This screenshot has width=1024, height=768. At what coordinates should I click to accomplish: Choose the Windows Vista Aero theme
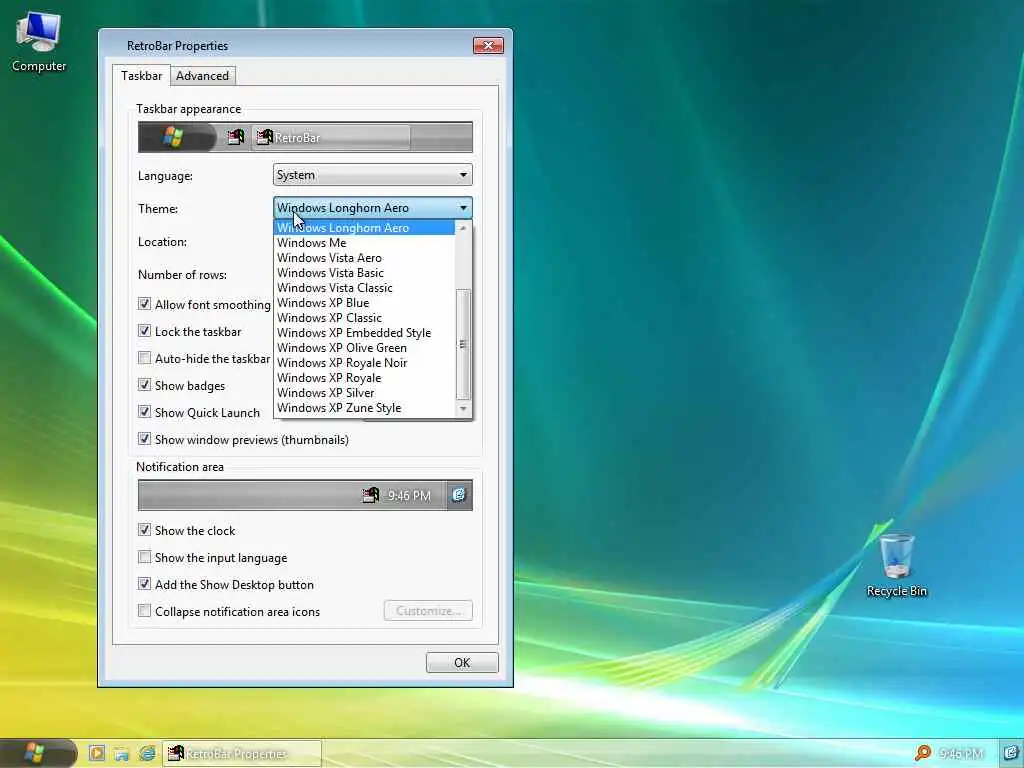364,258
